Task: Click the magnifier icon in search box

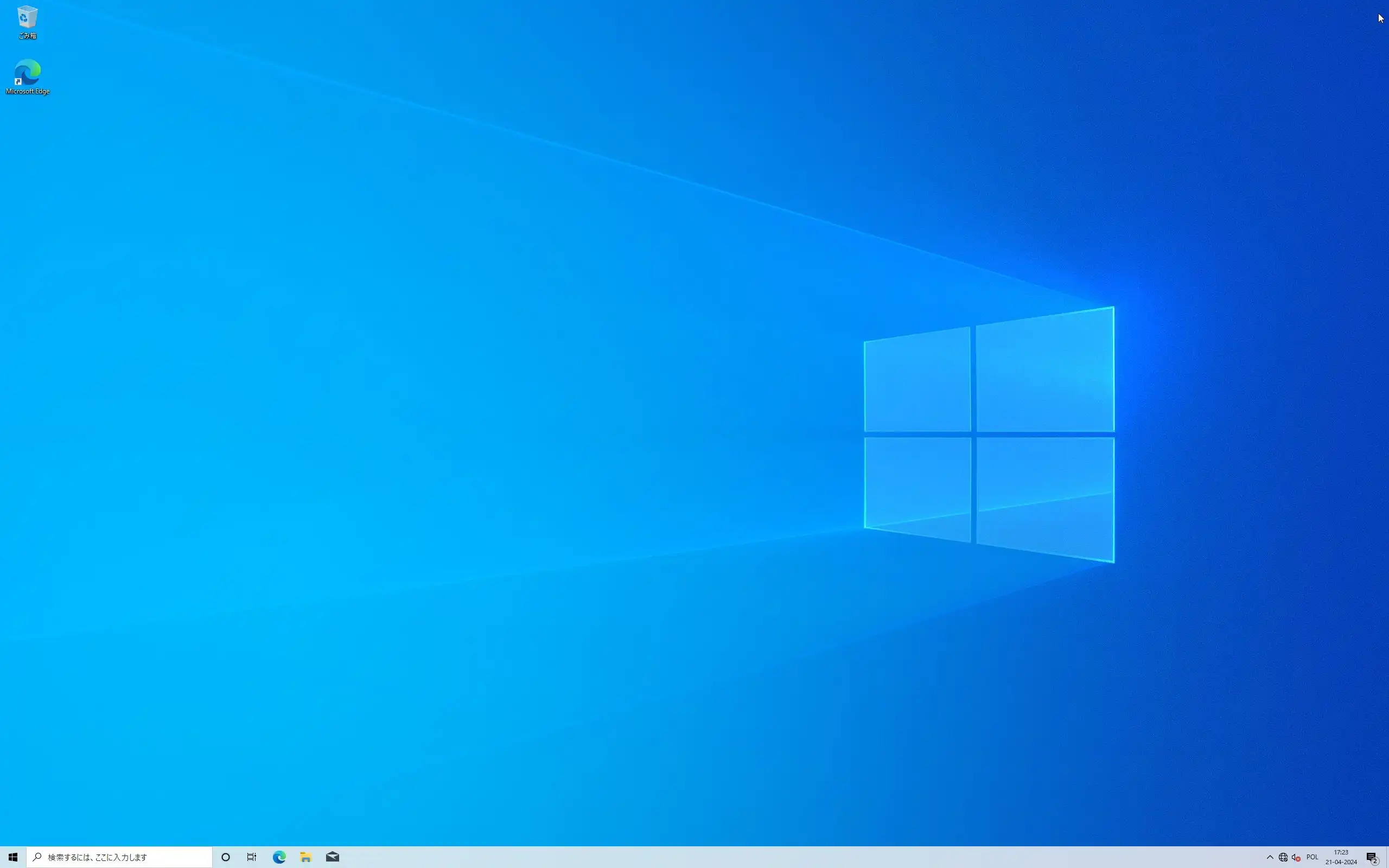Action: [37, 857]
